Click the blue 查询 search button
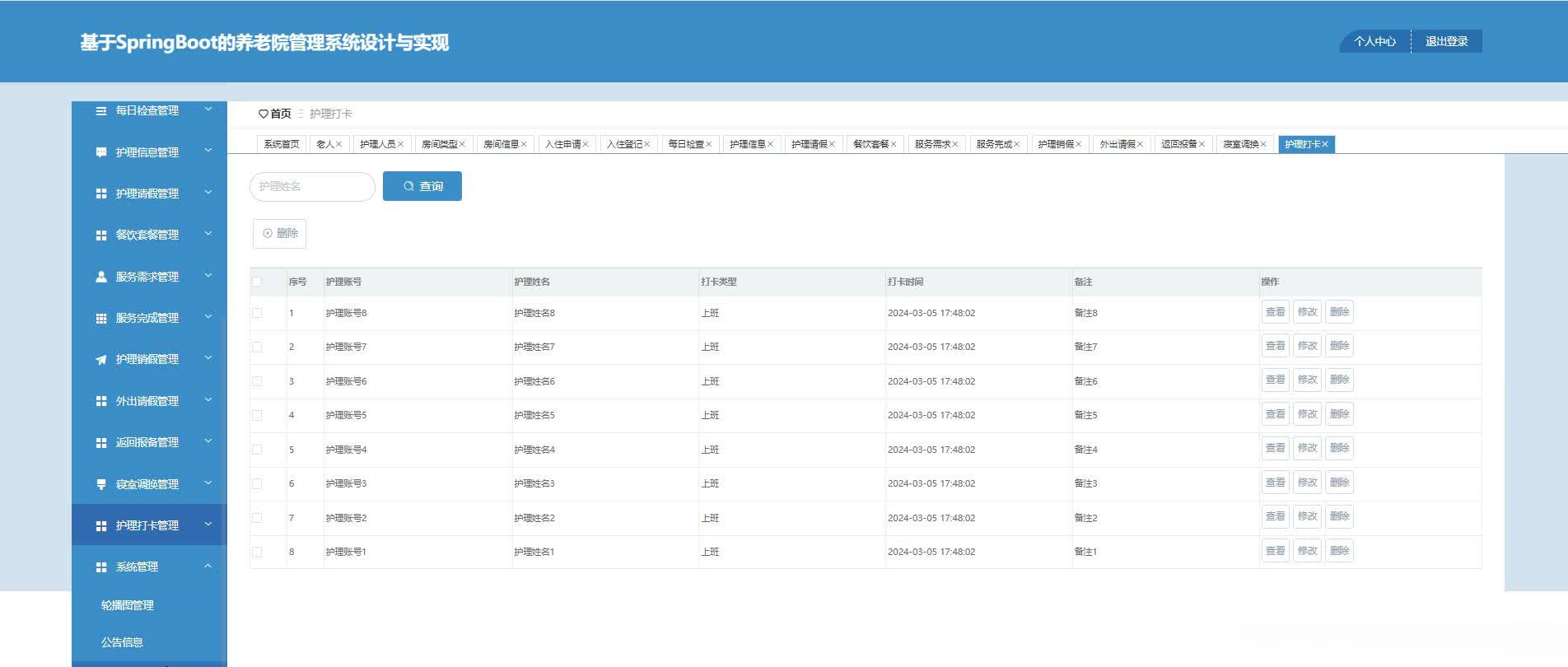This screenshot has width=1568, height=667. 422,186
